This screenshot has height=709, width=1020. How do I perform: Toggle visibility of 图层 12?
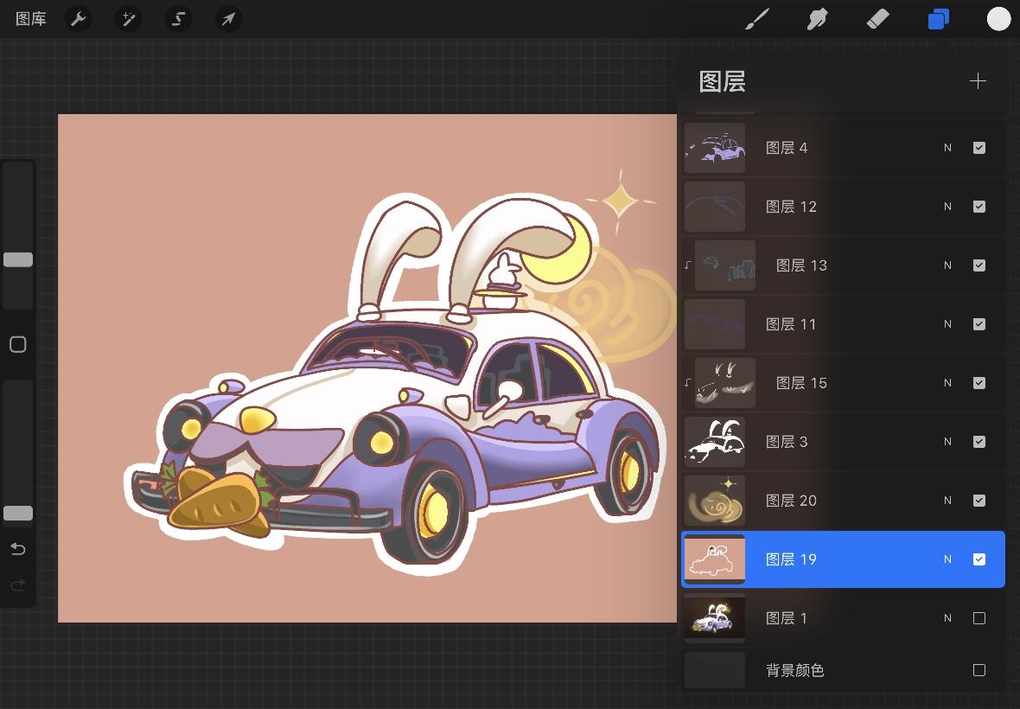coord(979,206)
